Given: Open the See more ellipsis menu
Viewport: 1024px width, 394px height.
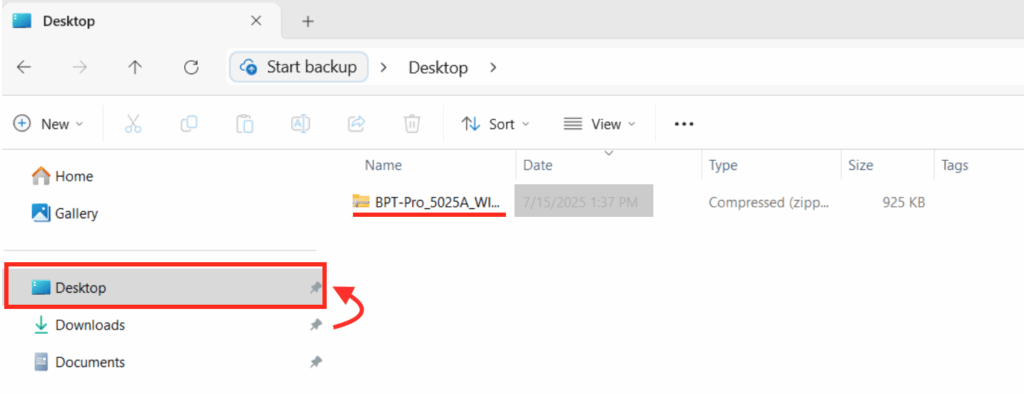Looking at the screenshot, I should [x=684, y=123].
